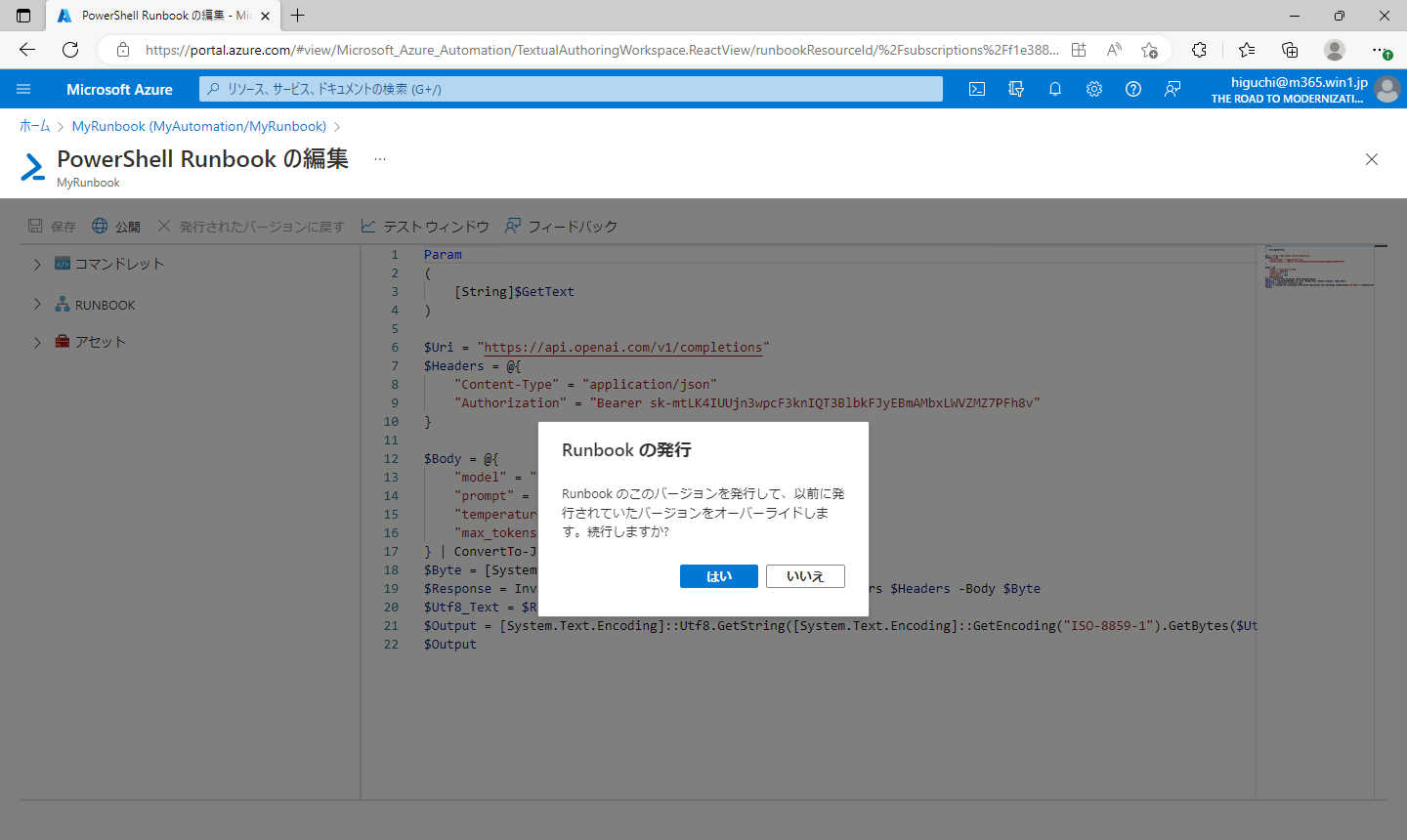Confirm publish by clicking はい
Image resolution: width=1407 pixels, height=840 pixels.
tap(718, 576)
